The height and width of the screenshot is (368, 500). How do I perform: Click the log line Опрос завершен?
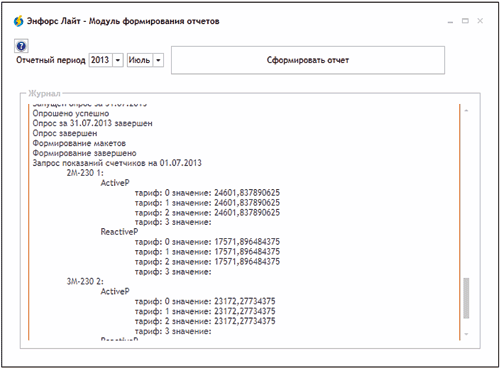[65, 133]
